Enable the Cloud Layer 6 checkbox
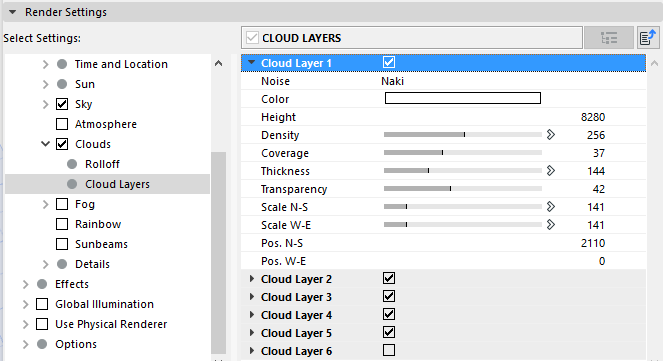 coord(389,350)
